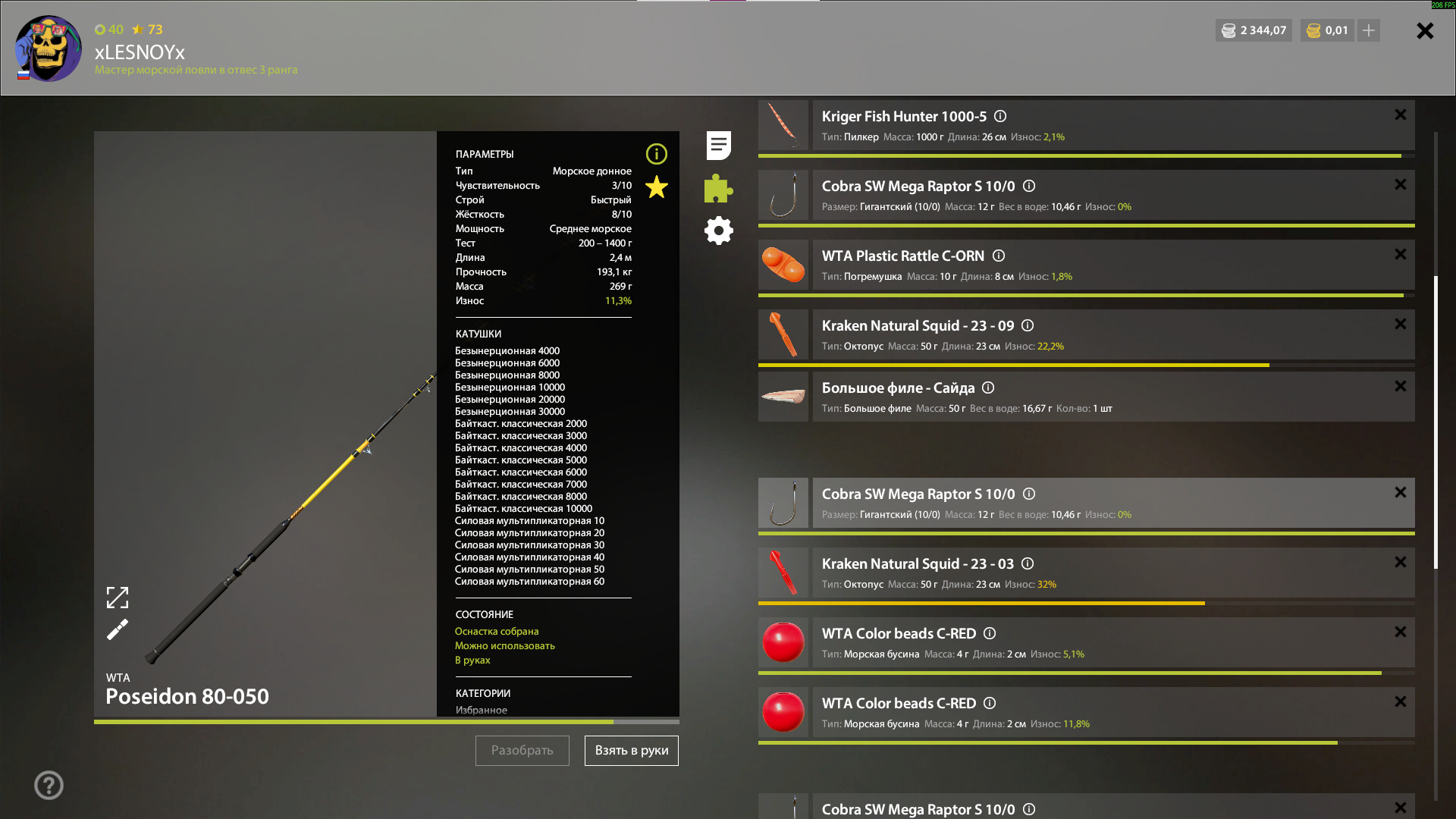This screenshot has height=819, width=1456.
Task: Click the plus icon to add gold
Action: (1368, 30)
